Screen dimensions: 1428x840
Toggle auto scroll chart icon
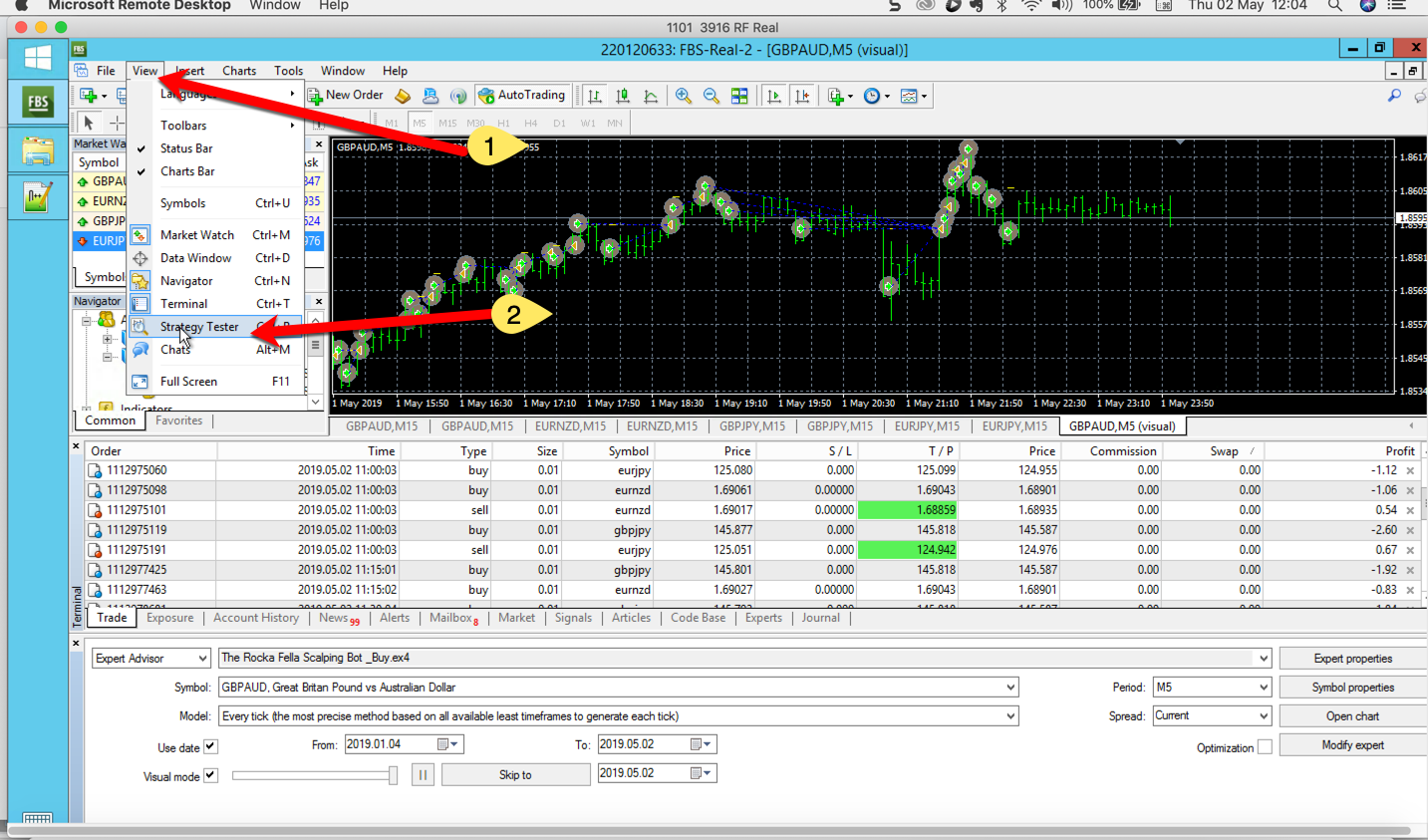point(774,96)
